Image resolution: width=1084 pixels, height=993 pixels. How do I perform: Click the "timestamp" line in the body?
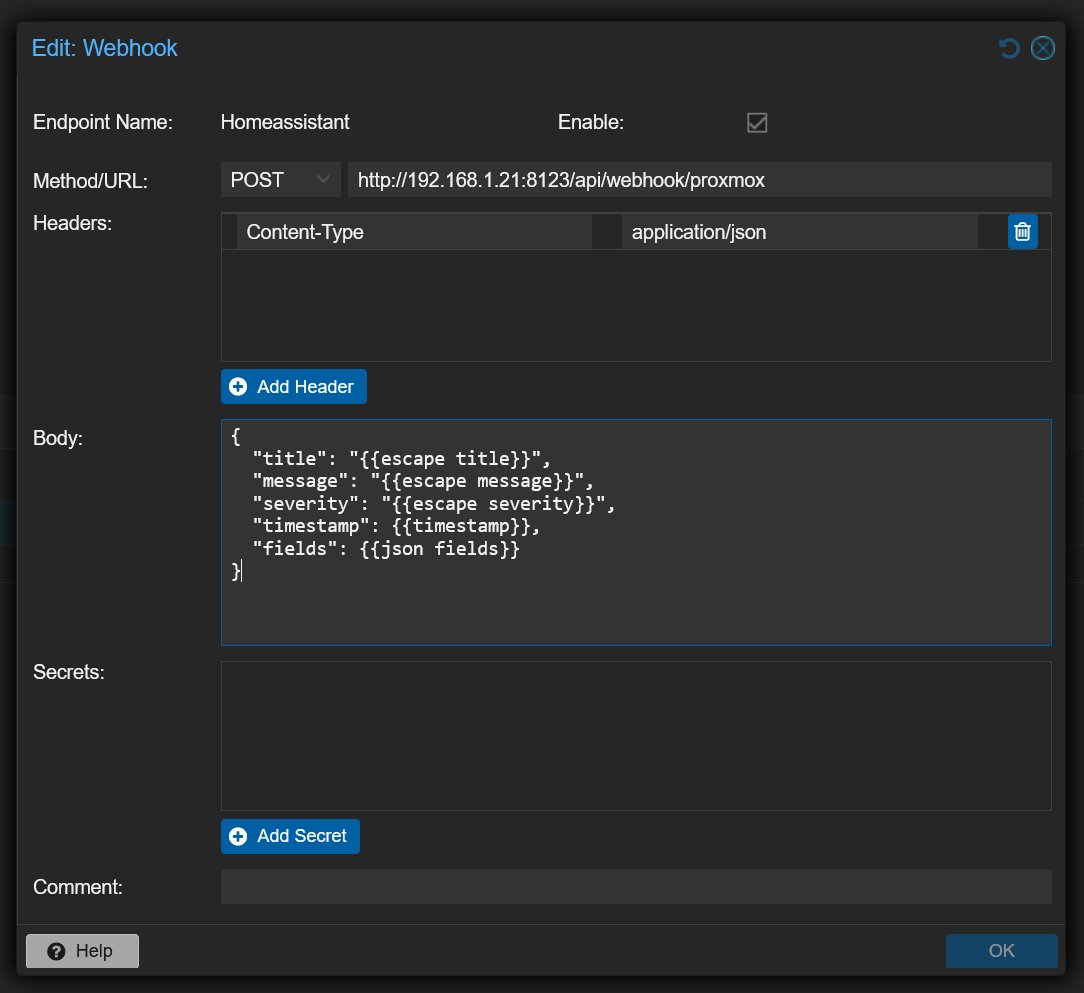[x=396, y=526]
